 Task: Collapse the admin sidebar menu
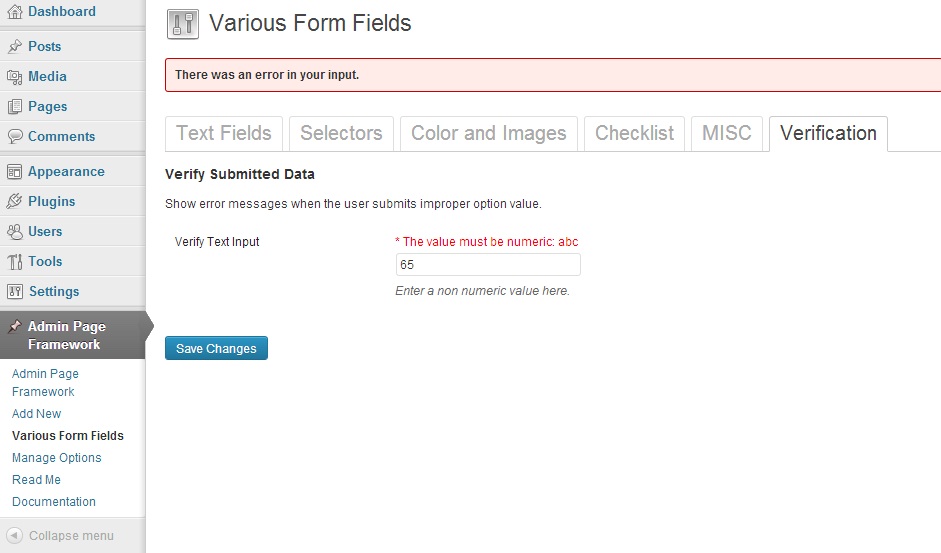pyautogui.click(x=60, y=536)
